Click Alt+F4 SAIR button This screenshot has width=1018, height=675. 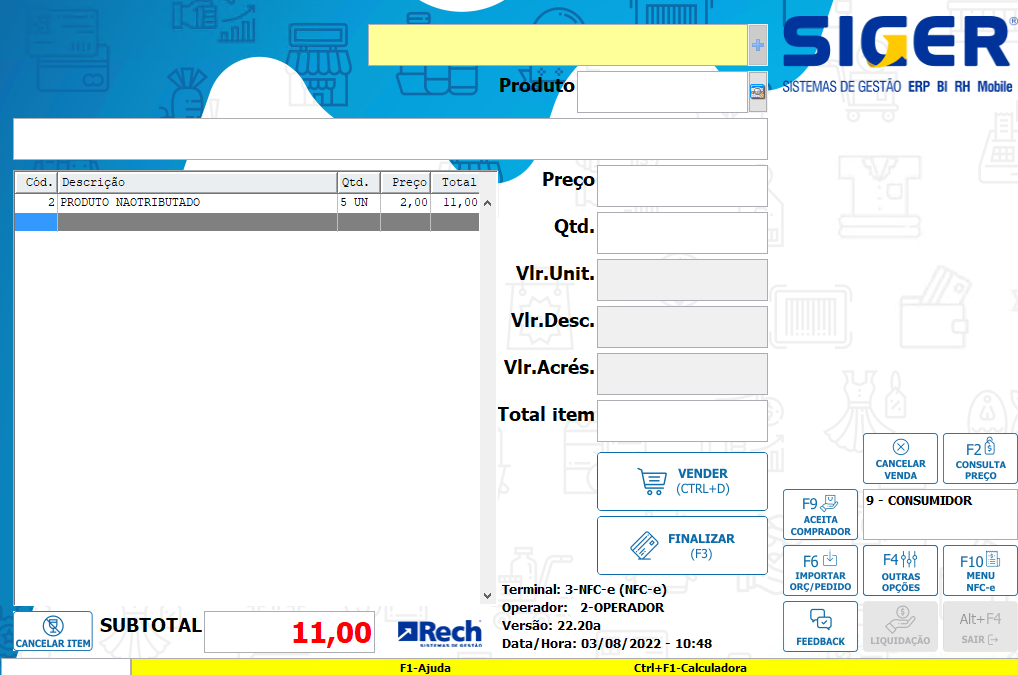point(980,626)
